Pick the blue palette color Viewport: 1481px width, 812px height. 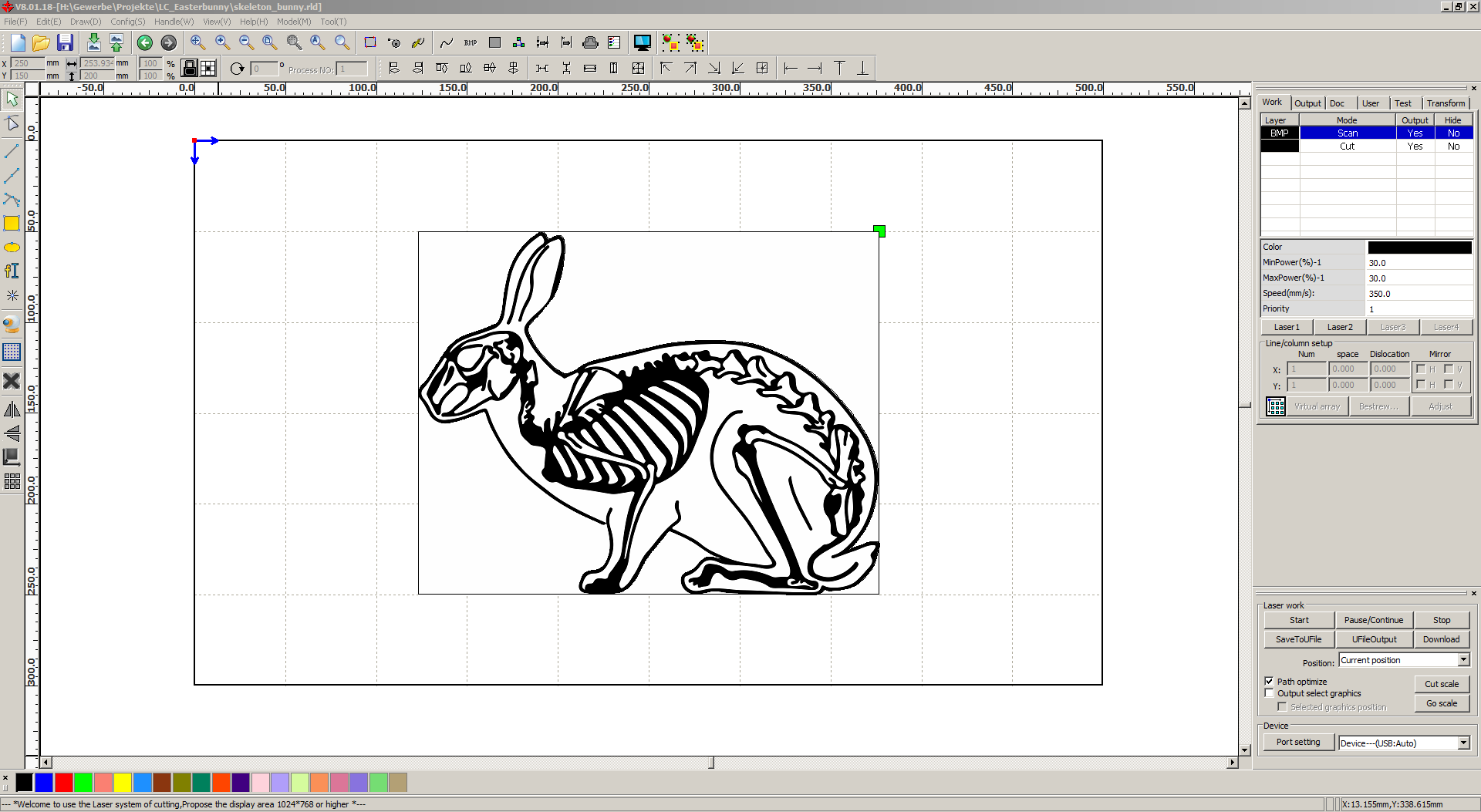(44, 783)
